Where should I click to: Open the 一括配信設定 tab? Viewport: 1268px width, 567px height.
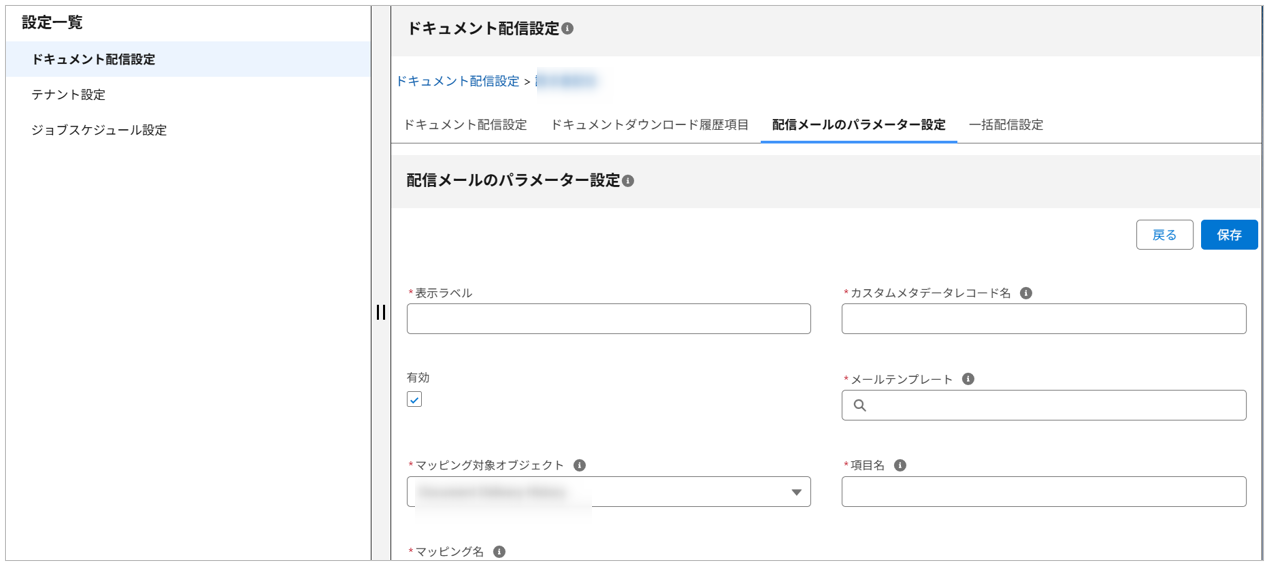point(1005,125)
